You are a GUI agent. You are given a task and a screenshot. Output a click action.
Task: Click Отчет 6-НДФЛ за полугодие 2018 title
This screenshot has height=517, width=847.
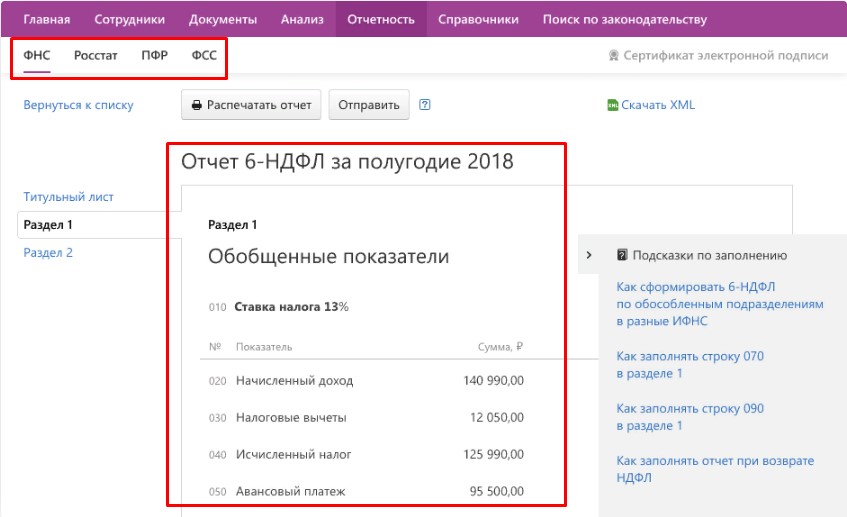[347, 161]
